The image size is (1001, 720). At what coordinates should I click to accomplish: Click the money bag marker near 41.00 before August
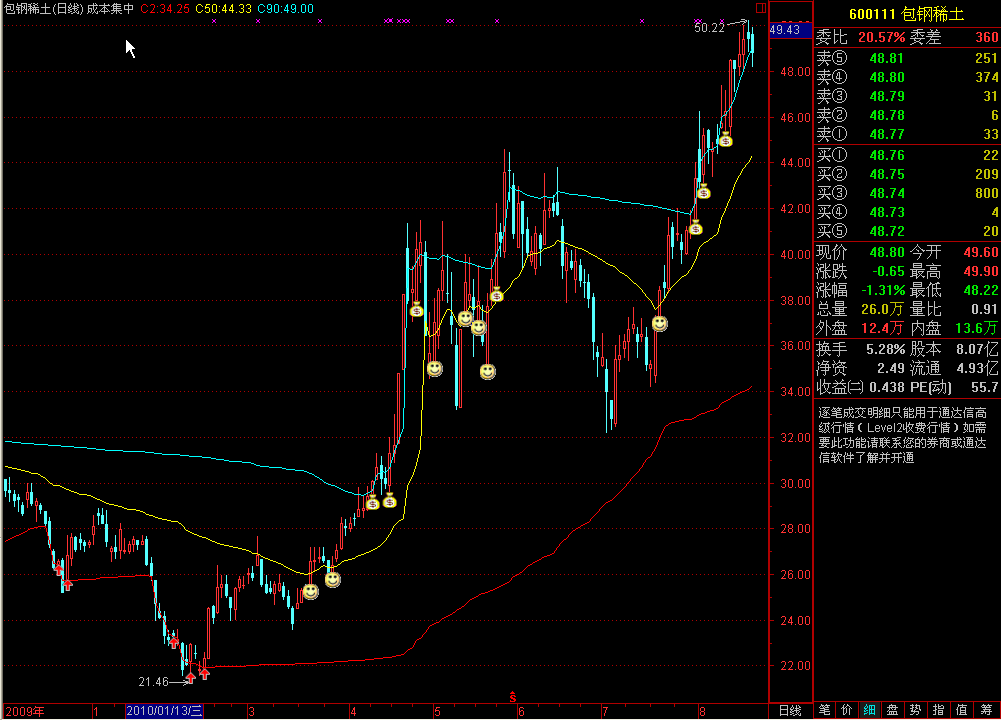click(x=695, y=227)
